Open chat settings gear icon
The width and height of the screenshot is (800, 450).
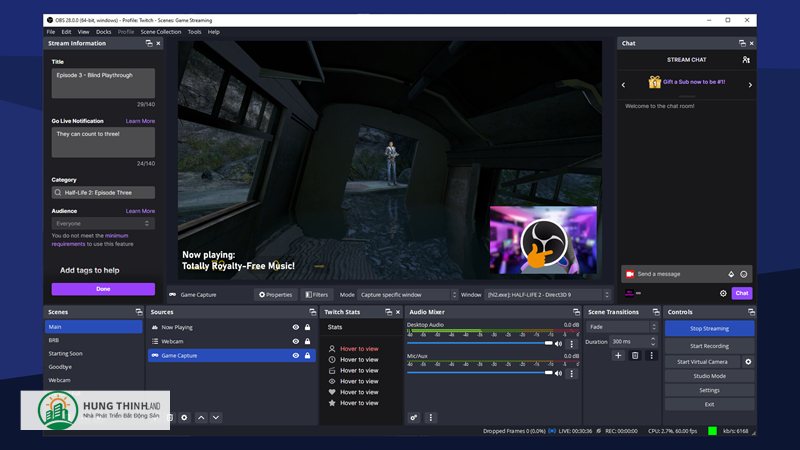(723, 293)
